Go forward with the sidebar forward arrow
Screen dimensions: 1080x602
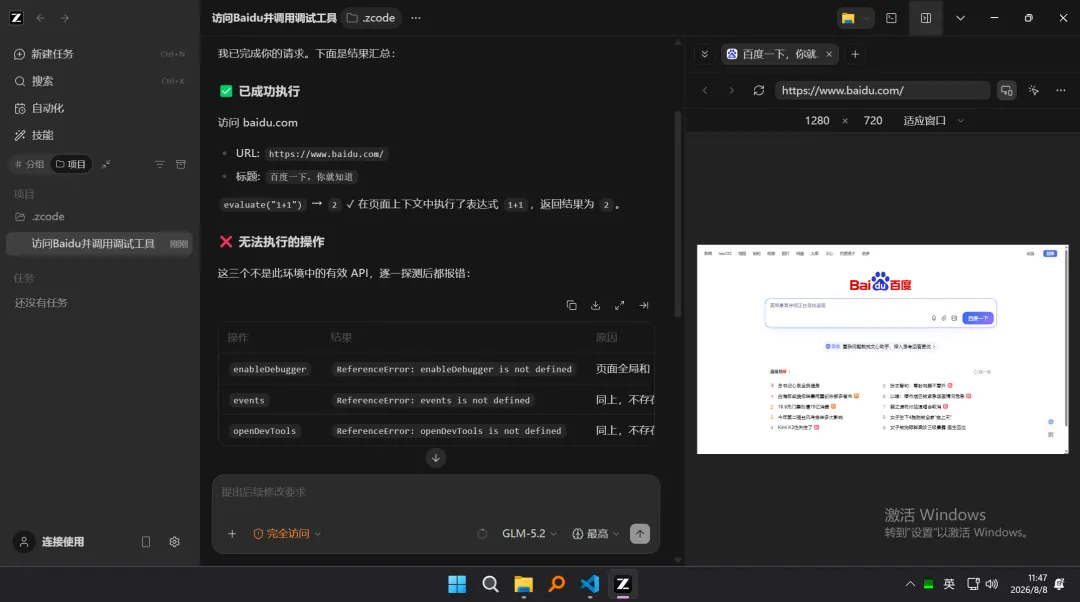click(x=65, y=18)
